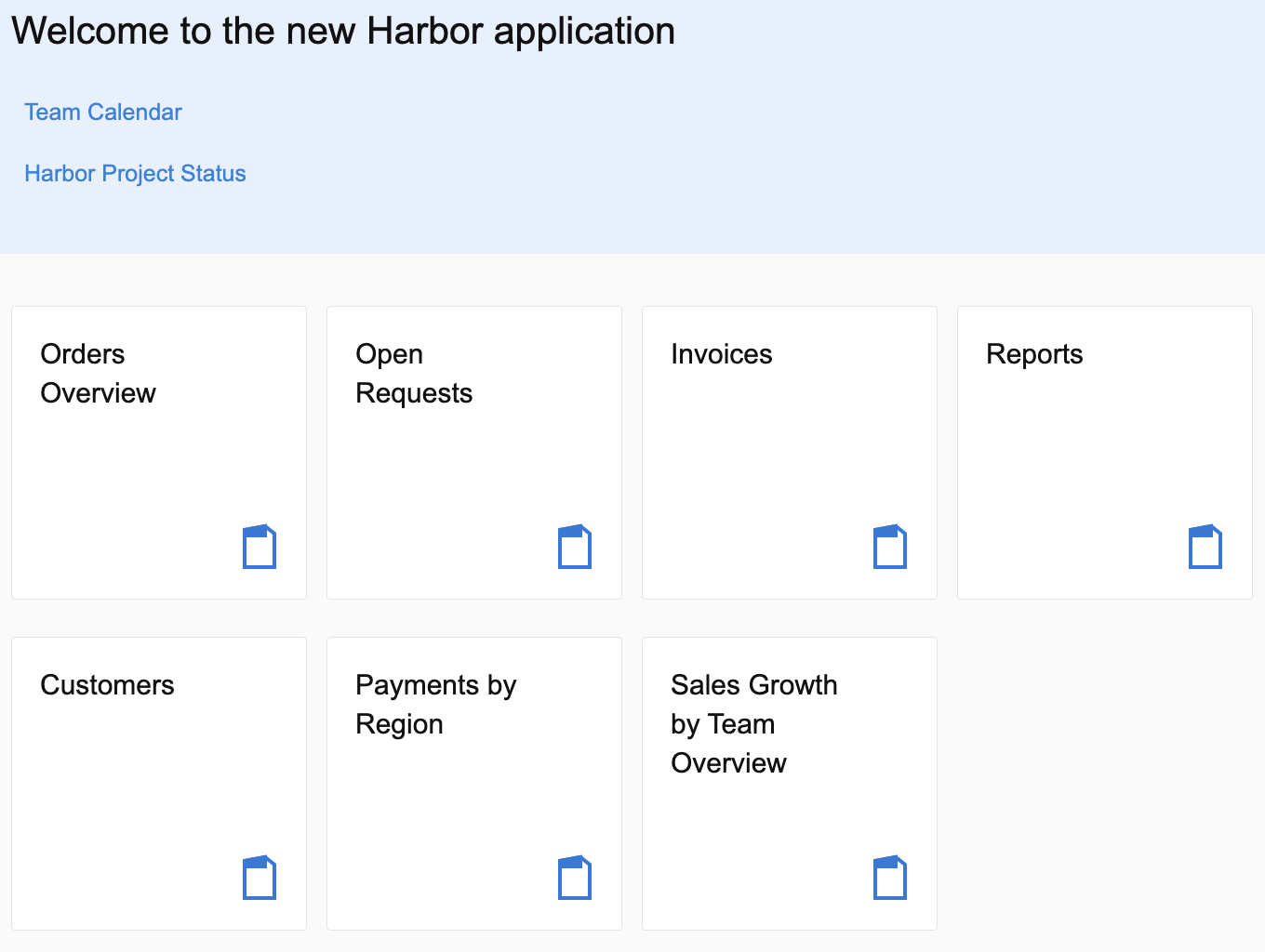Click the document icon on Orders Overview card
This screenshot has width=1265, height=952.
point(260,547)
